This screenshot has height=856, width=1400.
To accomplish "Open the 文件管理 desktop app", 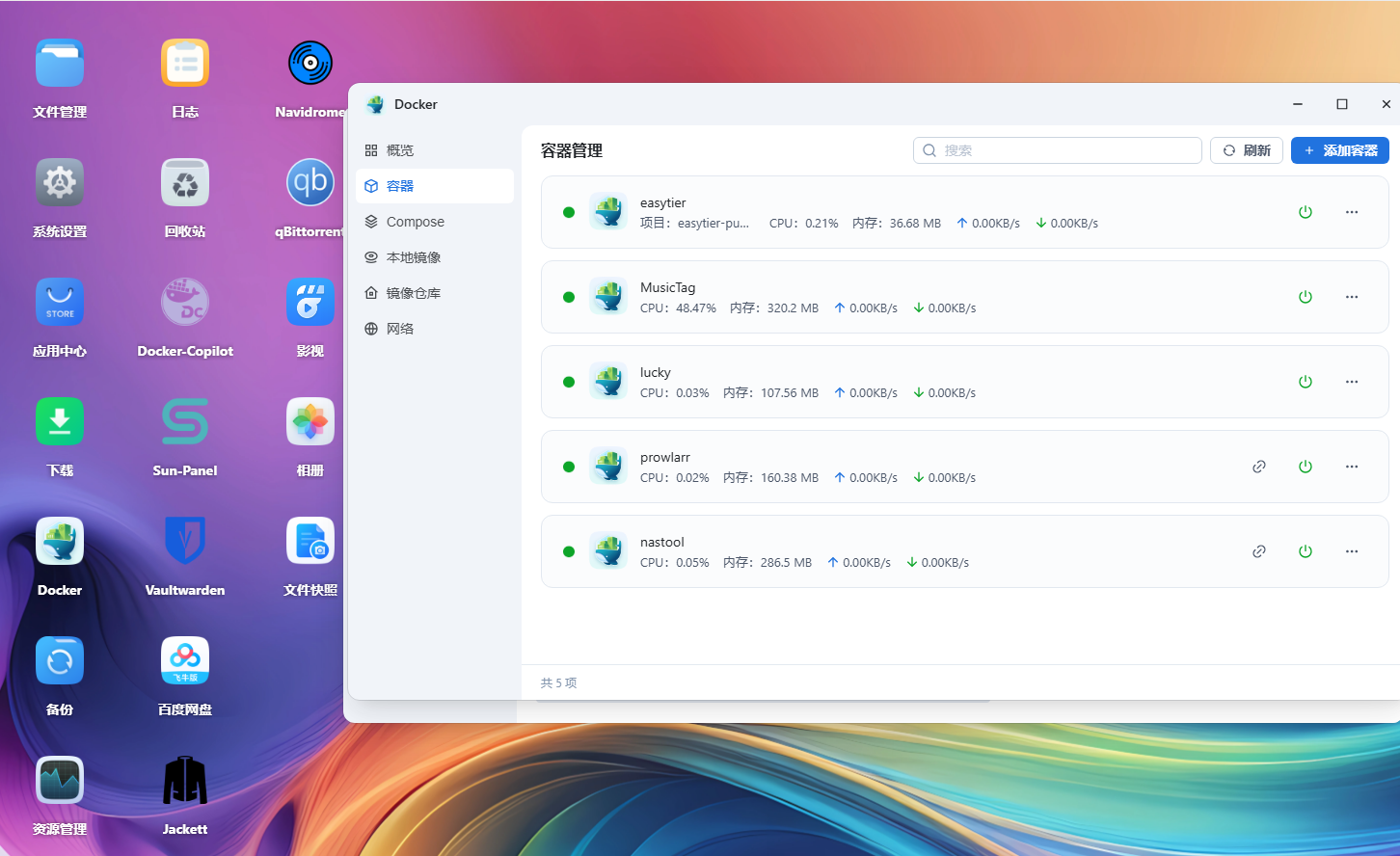I will [x=60, y=64].
